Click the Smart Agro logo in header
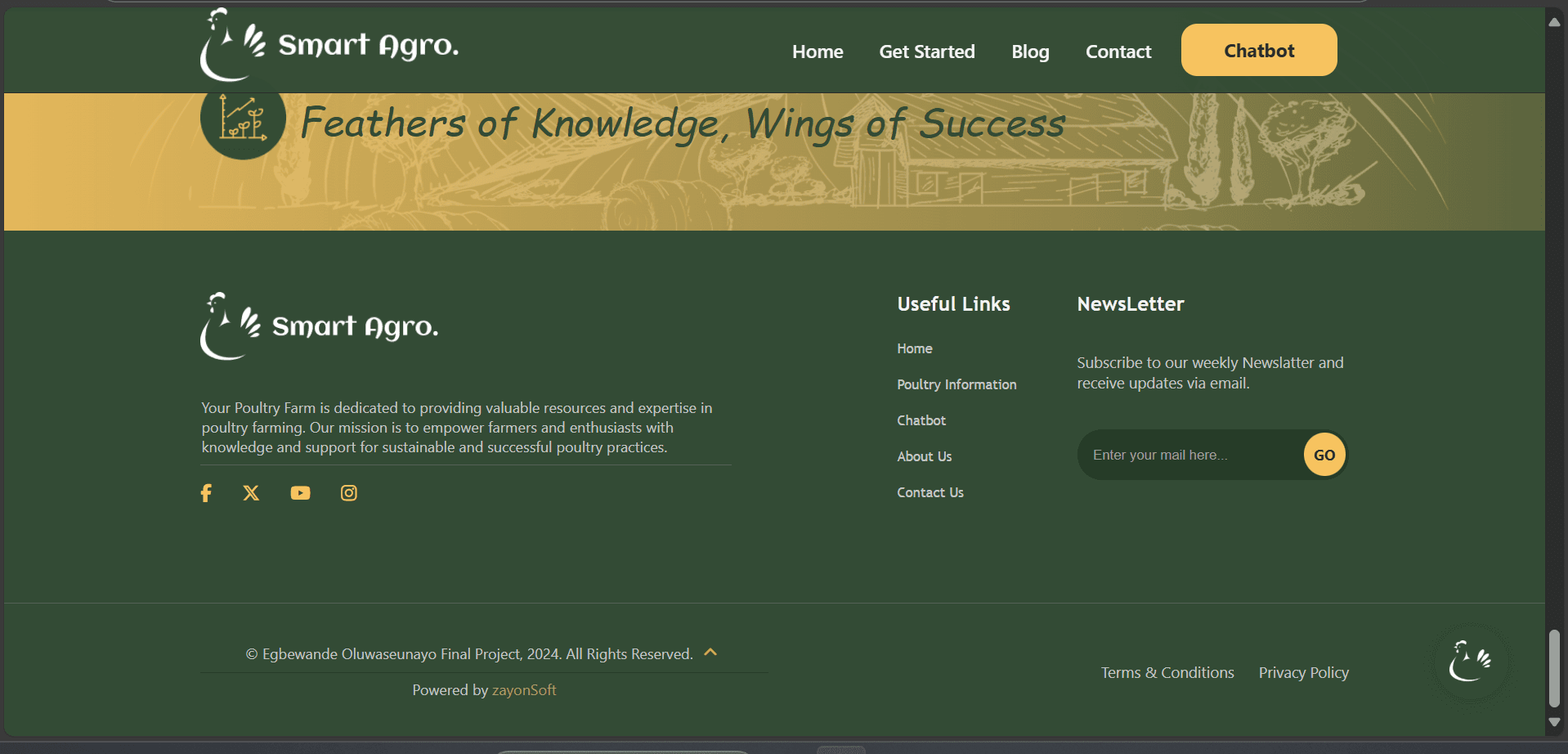The width and height of the screenshot is (1568, 754). pos(329,46)
